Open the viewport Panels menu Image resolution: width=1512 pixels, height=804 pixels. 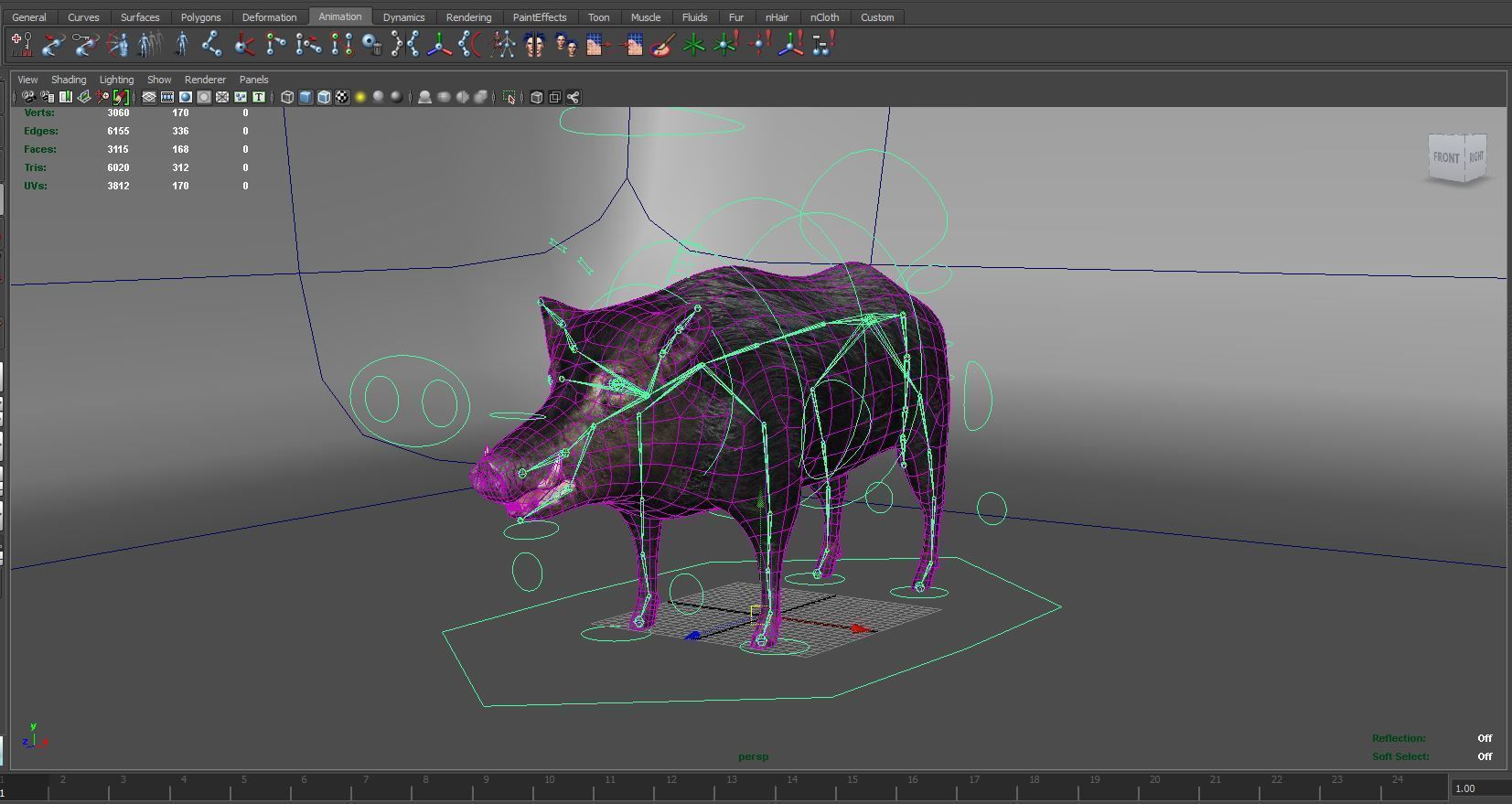[x=253, y=80]
